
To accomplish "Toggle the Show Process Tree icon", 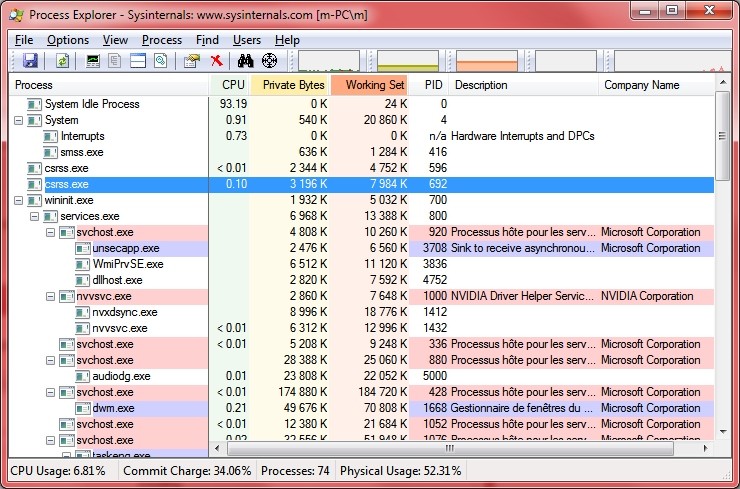I will click(115, 60).
